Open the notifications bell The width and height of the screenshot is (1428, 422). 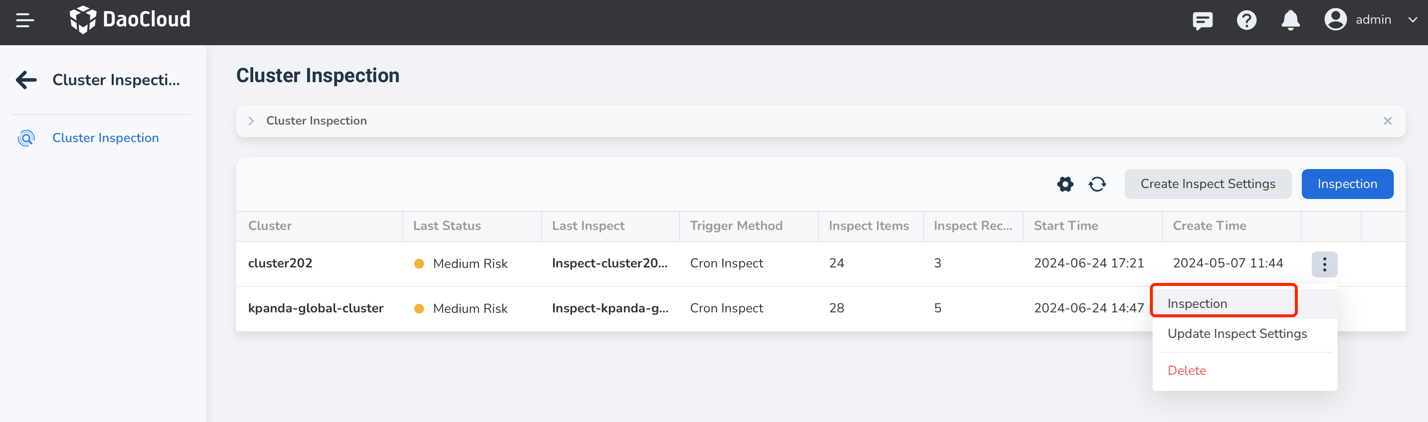pos(1290,20)
